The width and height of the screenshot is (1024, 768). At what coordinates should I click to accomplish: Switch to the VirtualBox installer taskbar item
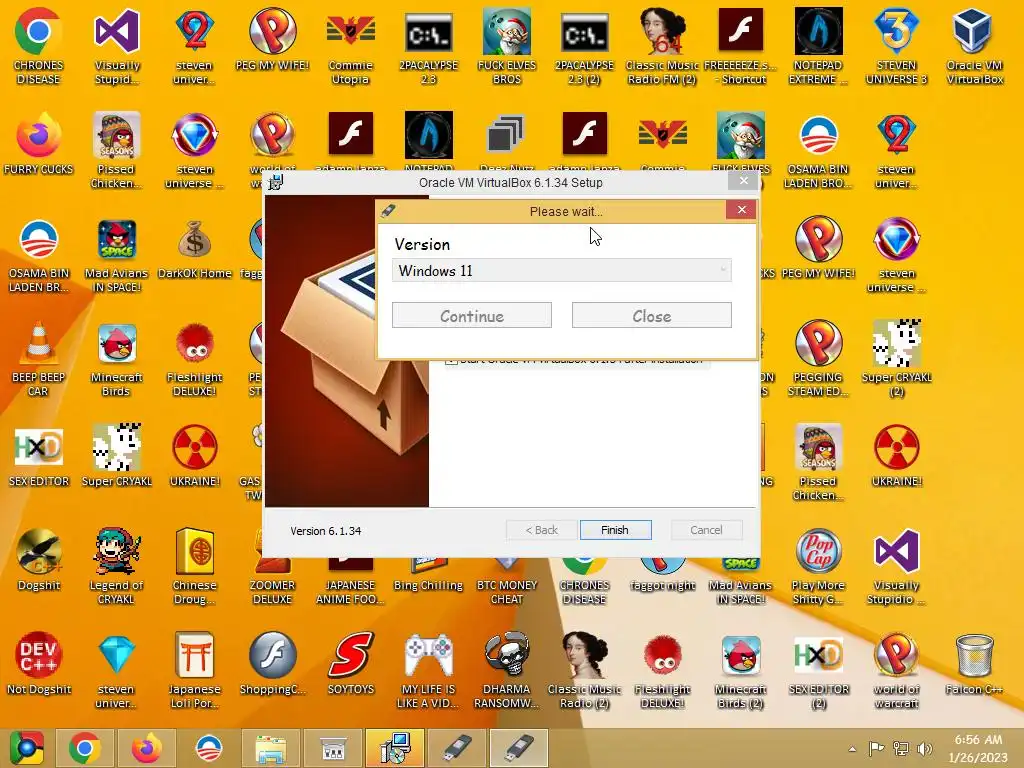tap(394, 748)
